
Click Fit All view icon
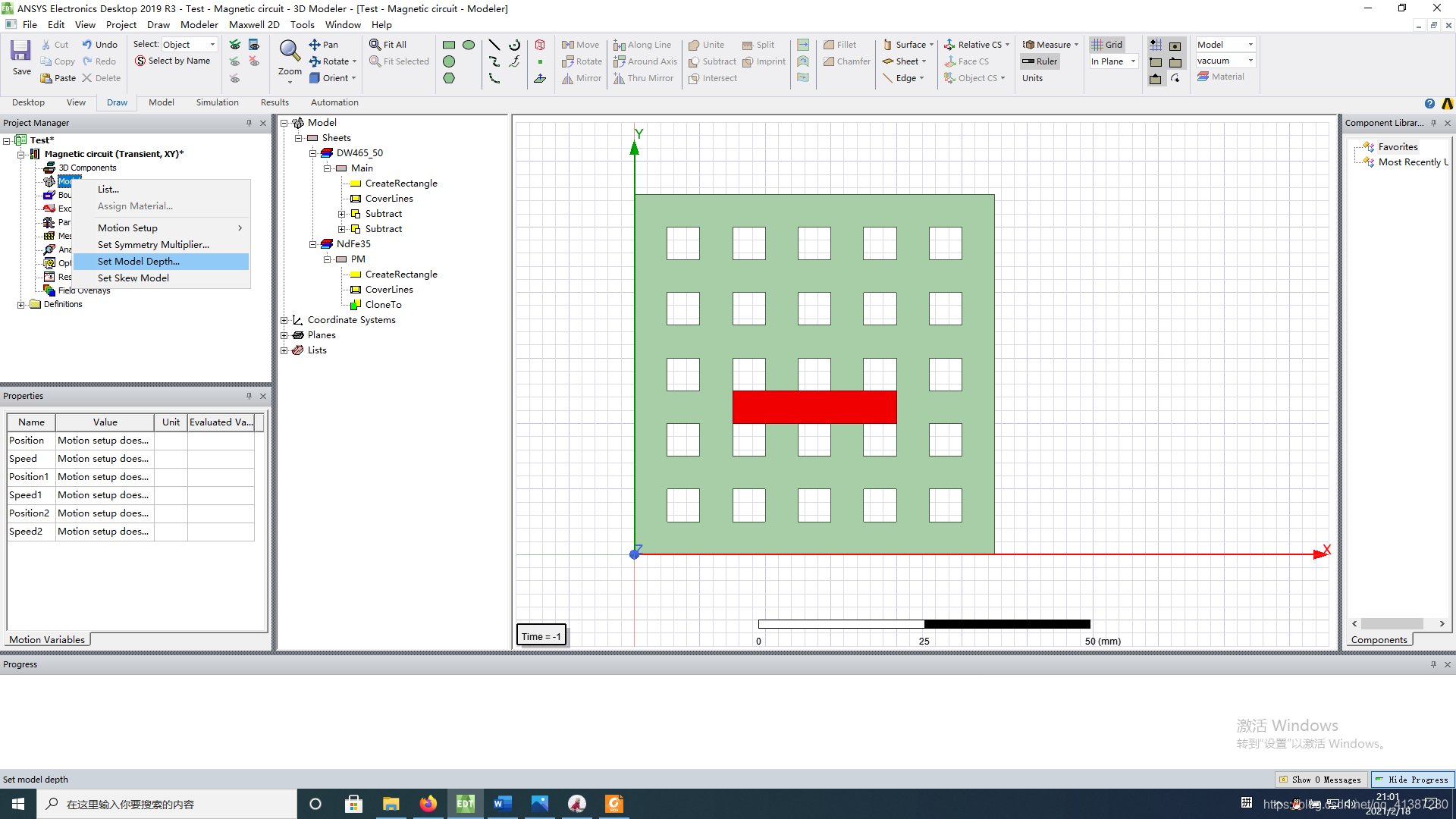[375, 45]
